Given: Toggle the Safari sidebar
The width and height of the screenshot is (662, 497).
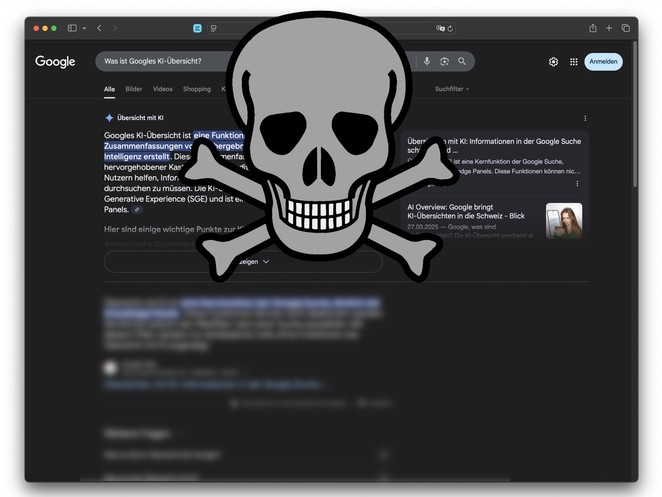Looking at the screenshot, I should (x=72, y=28).
